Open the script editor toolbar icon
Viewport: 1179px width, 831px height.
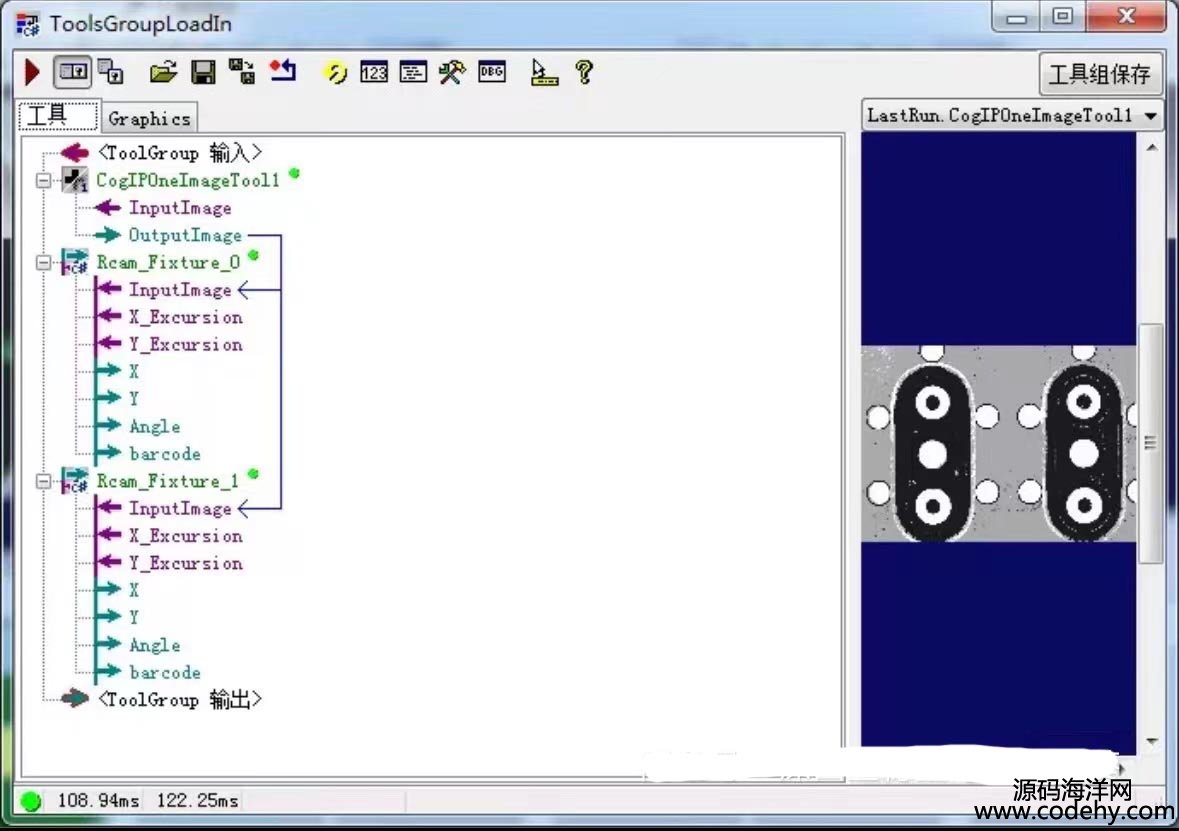413,72
